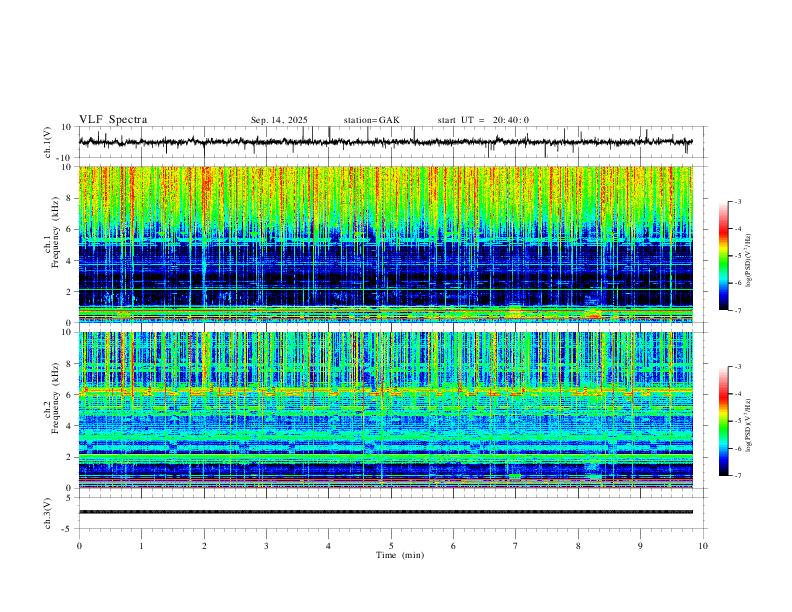The image size is (792, 612).
Task: Click time axis tick label '0'
Action: point(79,546)
